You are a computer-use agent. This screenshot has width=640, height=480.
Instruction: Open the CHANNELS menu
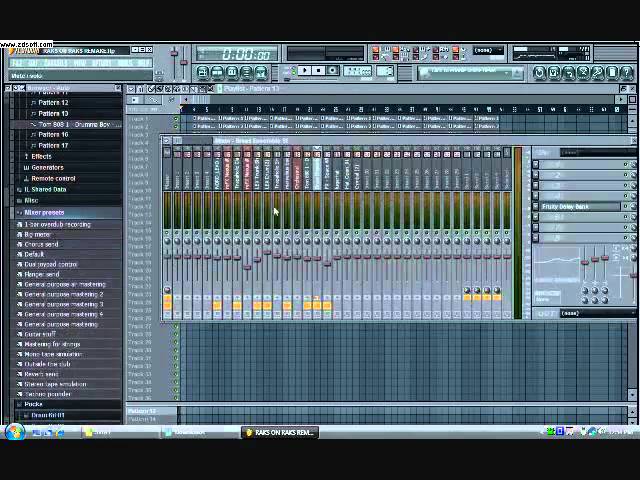click(x=56, y=63)
